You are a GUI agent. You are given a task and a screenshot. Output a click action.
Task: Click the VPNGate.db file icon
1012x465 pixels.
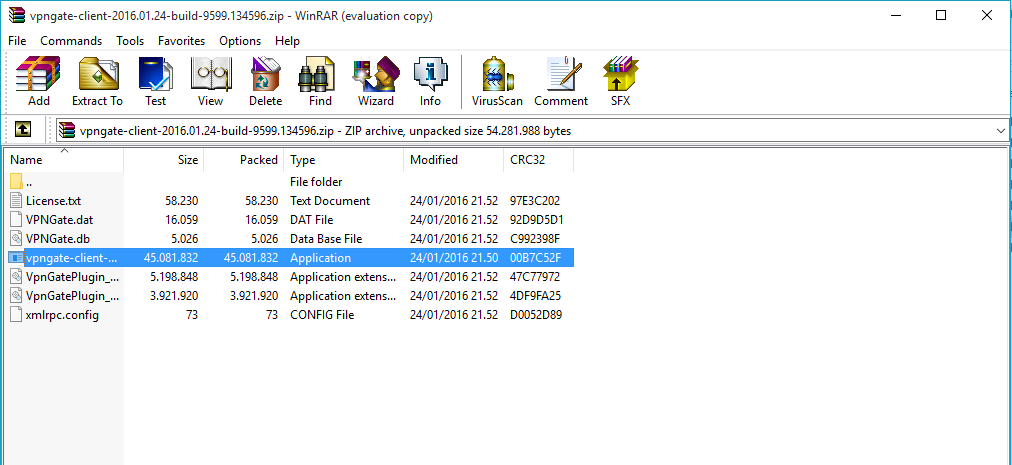click(17, 239)
